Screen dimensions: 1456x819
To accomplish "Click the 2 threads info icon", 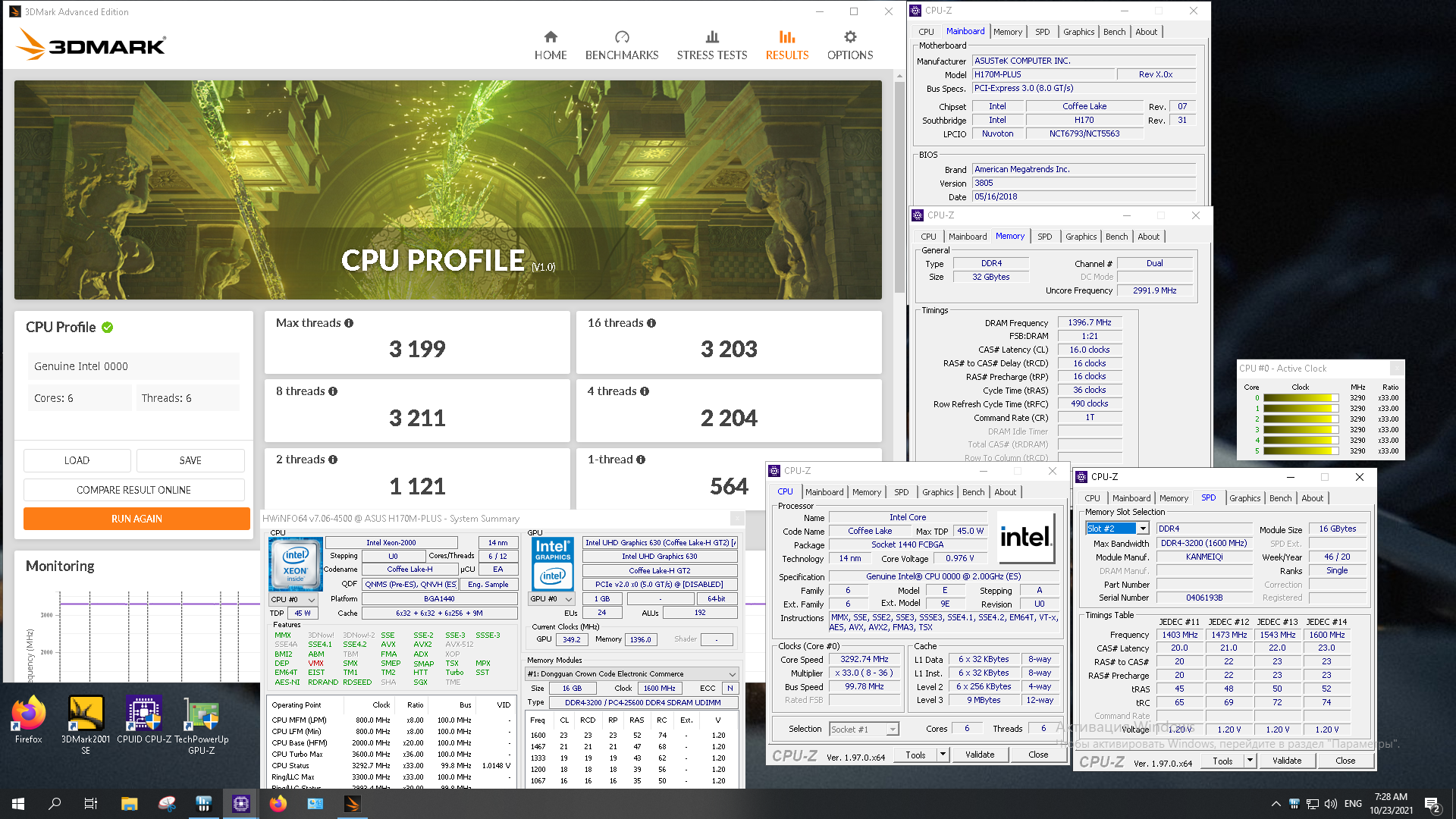I will click(333, 460).
